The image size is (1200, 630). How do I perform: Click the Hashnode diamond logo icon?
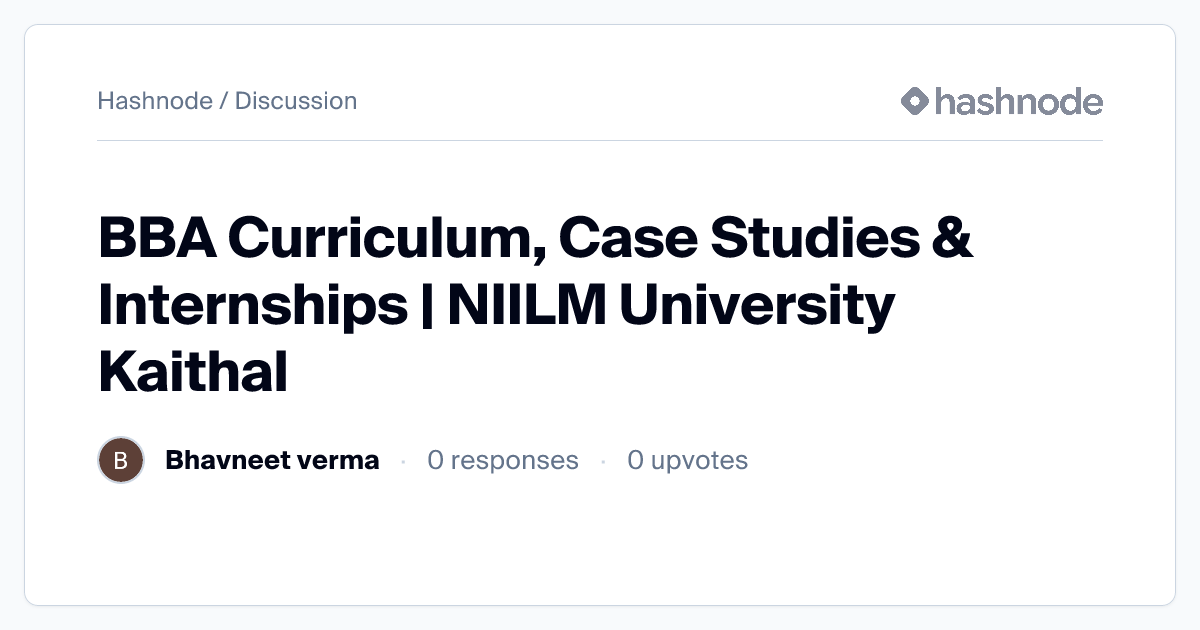pyautogui.click(x=915, y=101)
